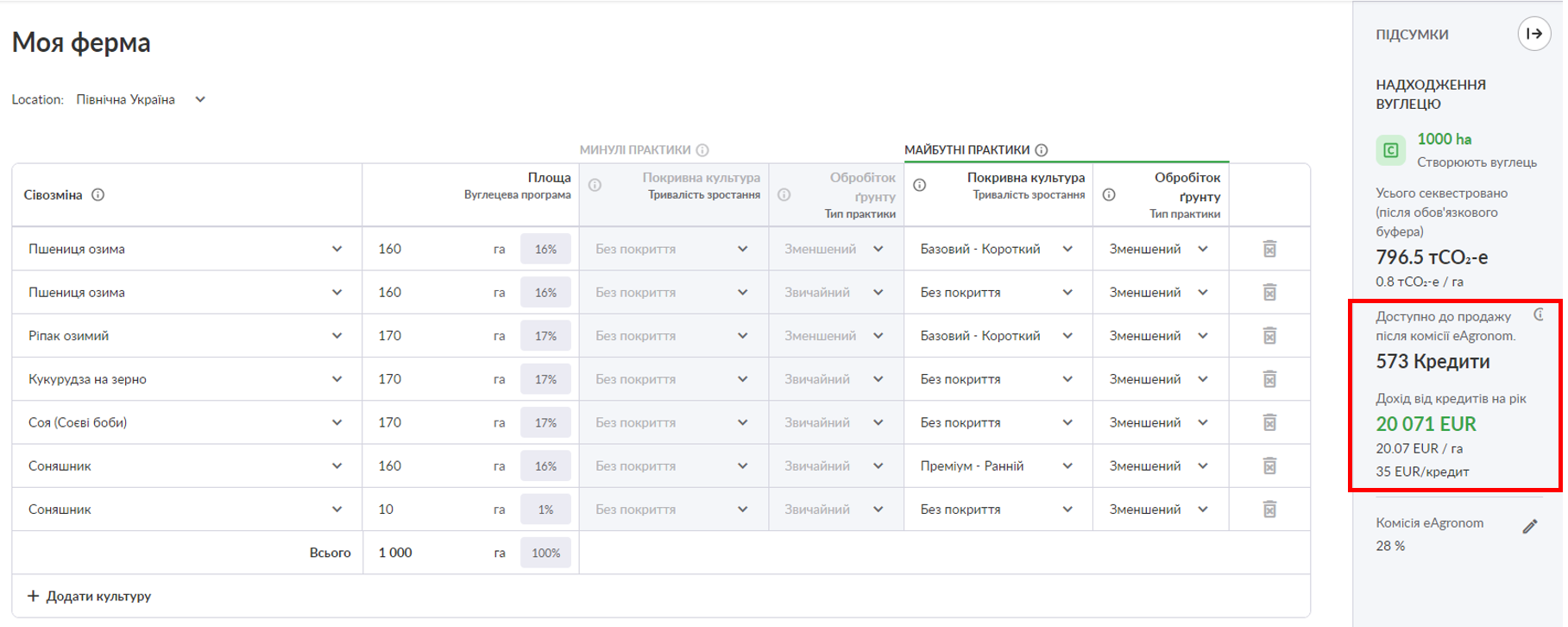Delete Соя (Соєві боби) row
The image size is (1568, 627).
1269,422
